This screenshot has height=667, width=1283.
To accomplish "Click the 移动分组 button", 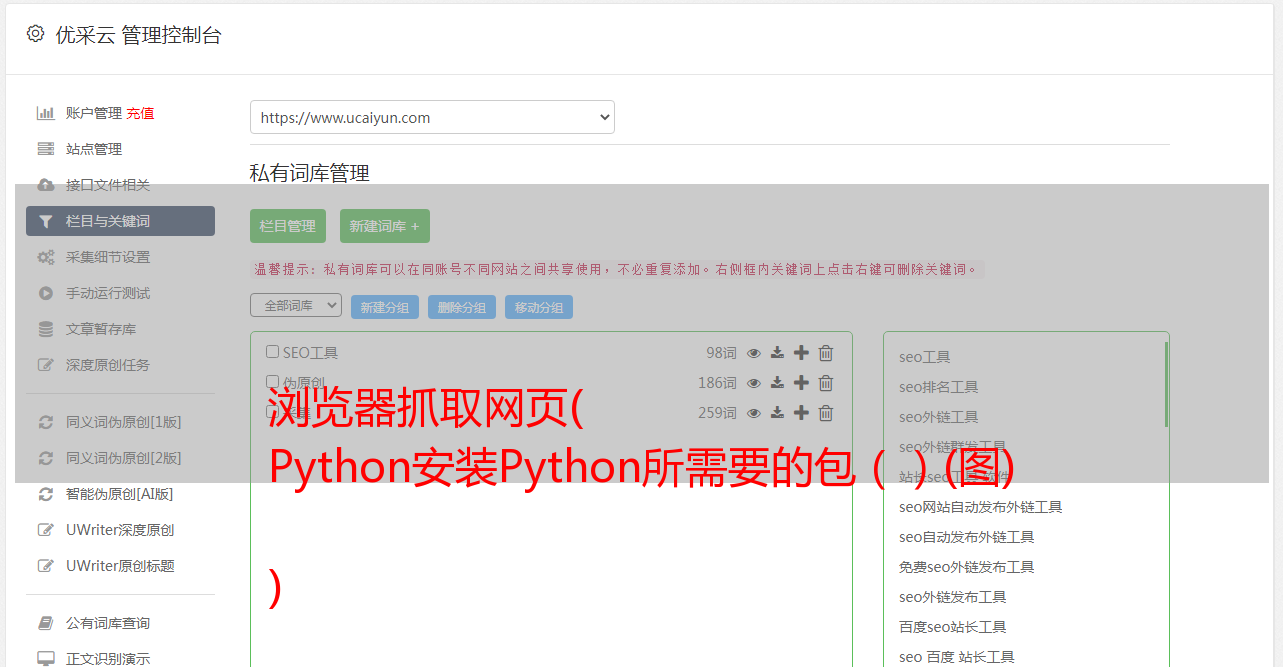I will (539, 307).
